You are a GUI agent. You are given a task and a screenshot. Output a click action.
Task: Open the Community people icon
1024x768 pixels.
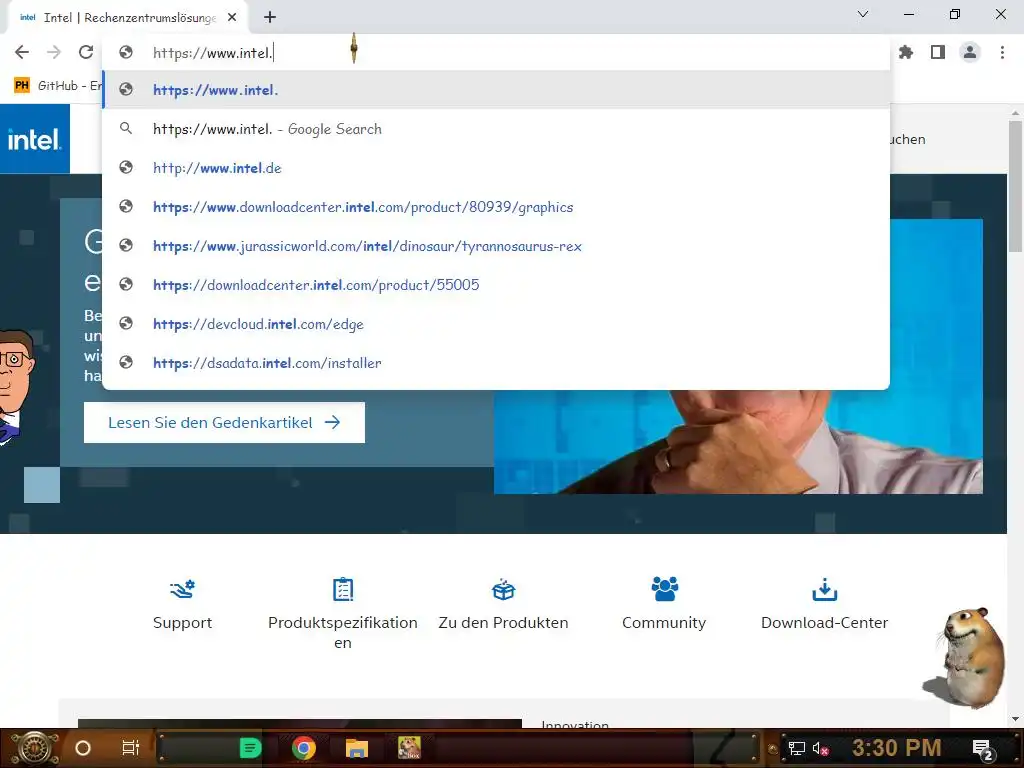[x=664, y=588]
